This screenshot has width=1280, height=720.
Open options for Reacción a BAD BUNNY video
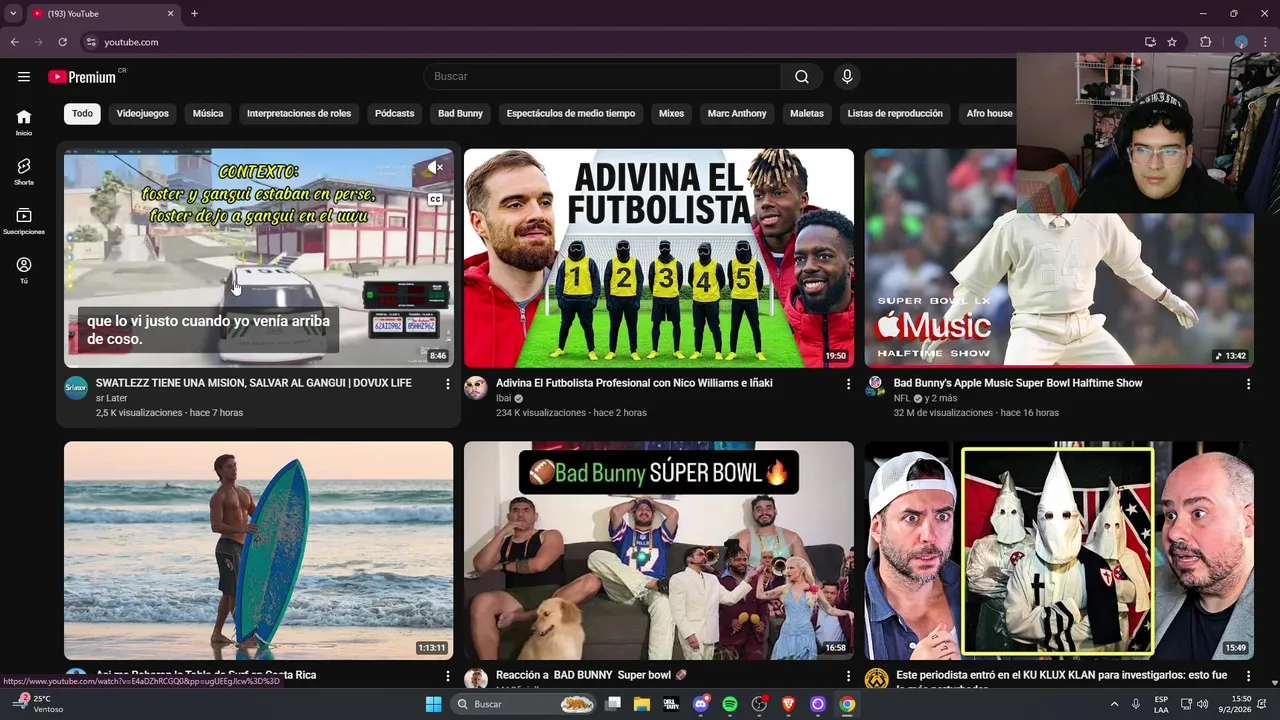[848, 676]
